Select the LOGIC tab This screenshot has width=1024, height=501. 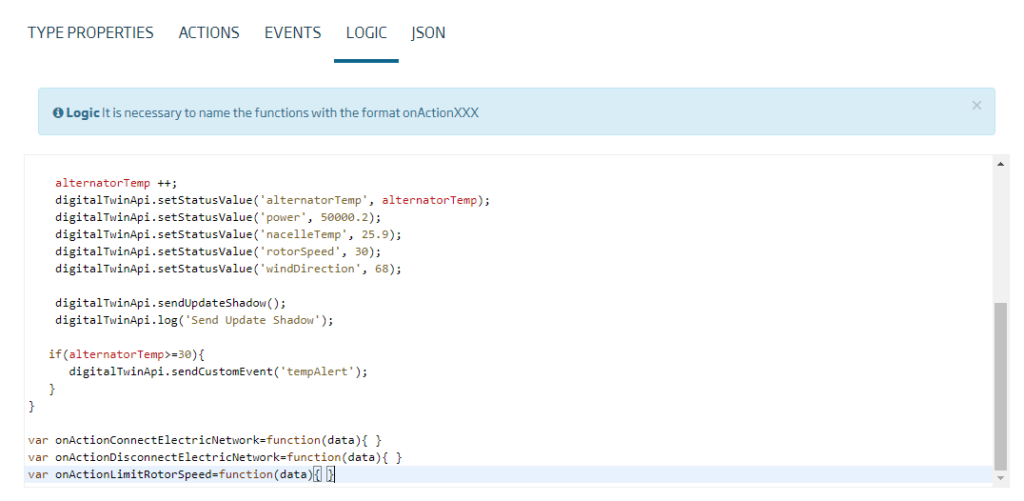(366, 33)
